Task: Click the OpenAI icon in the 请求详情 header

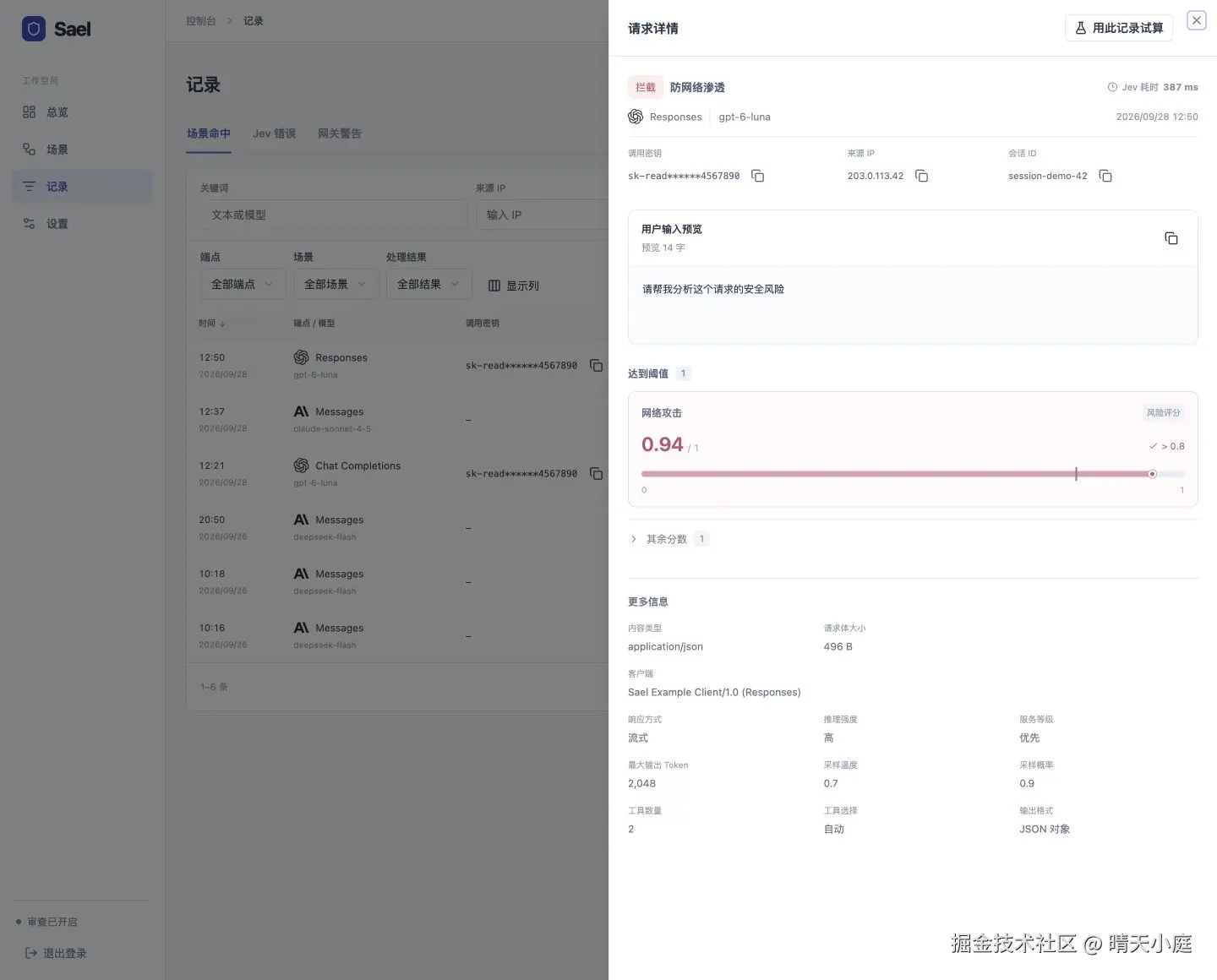Action: 636,117
